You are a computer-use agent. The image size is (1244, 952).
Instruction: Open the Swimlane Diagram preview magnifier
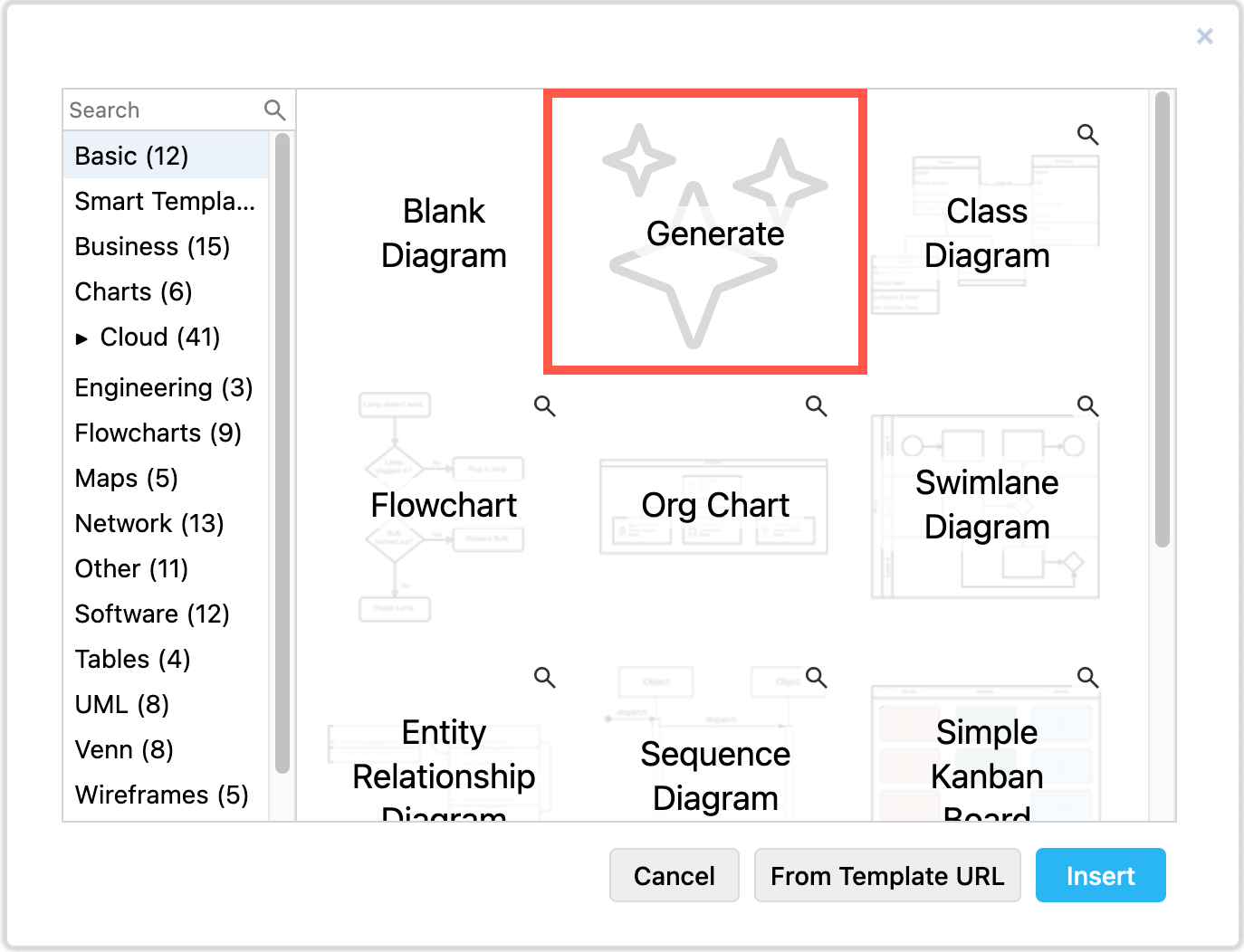(1087, 405)
